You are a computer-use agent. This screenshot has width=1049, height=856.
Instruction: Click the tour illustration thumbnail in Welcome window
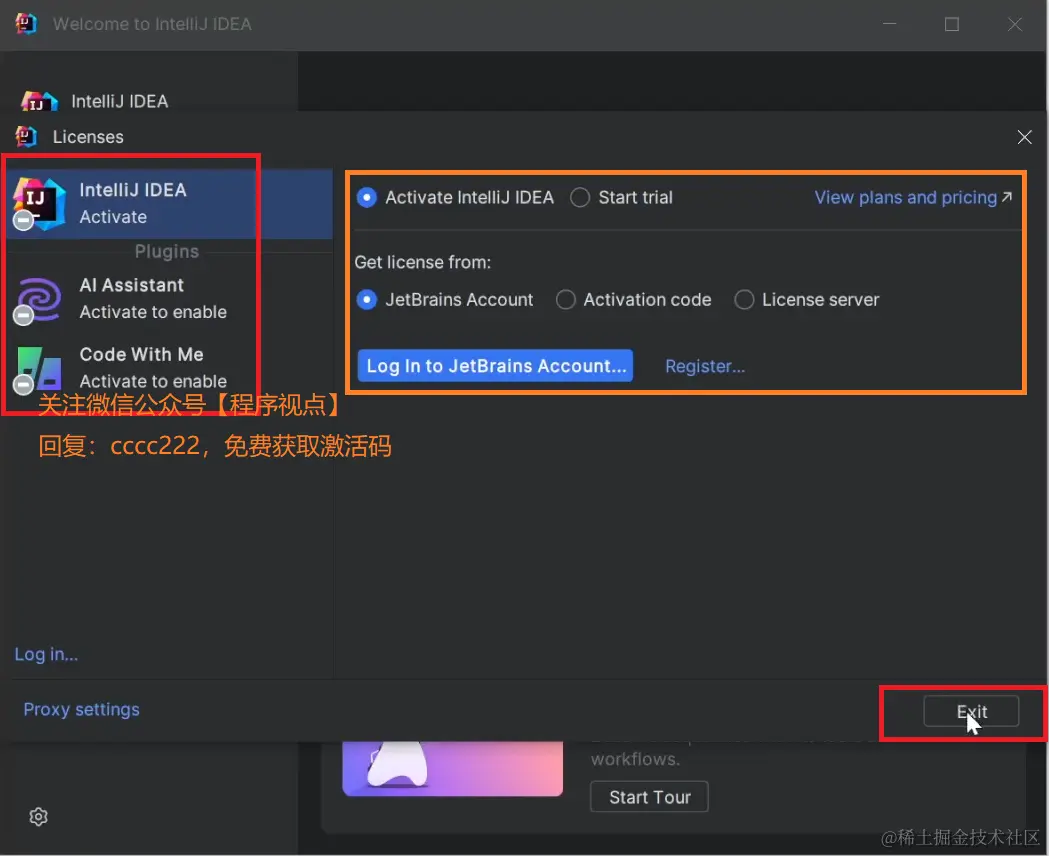click(x=452, y=769)
